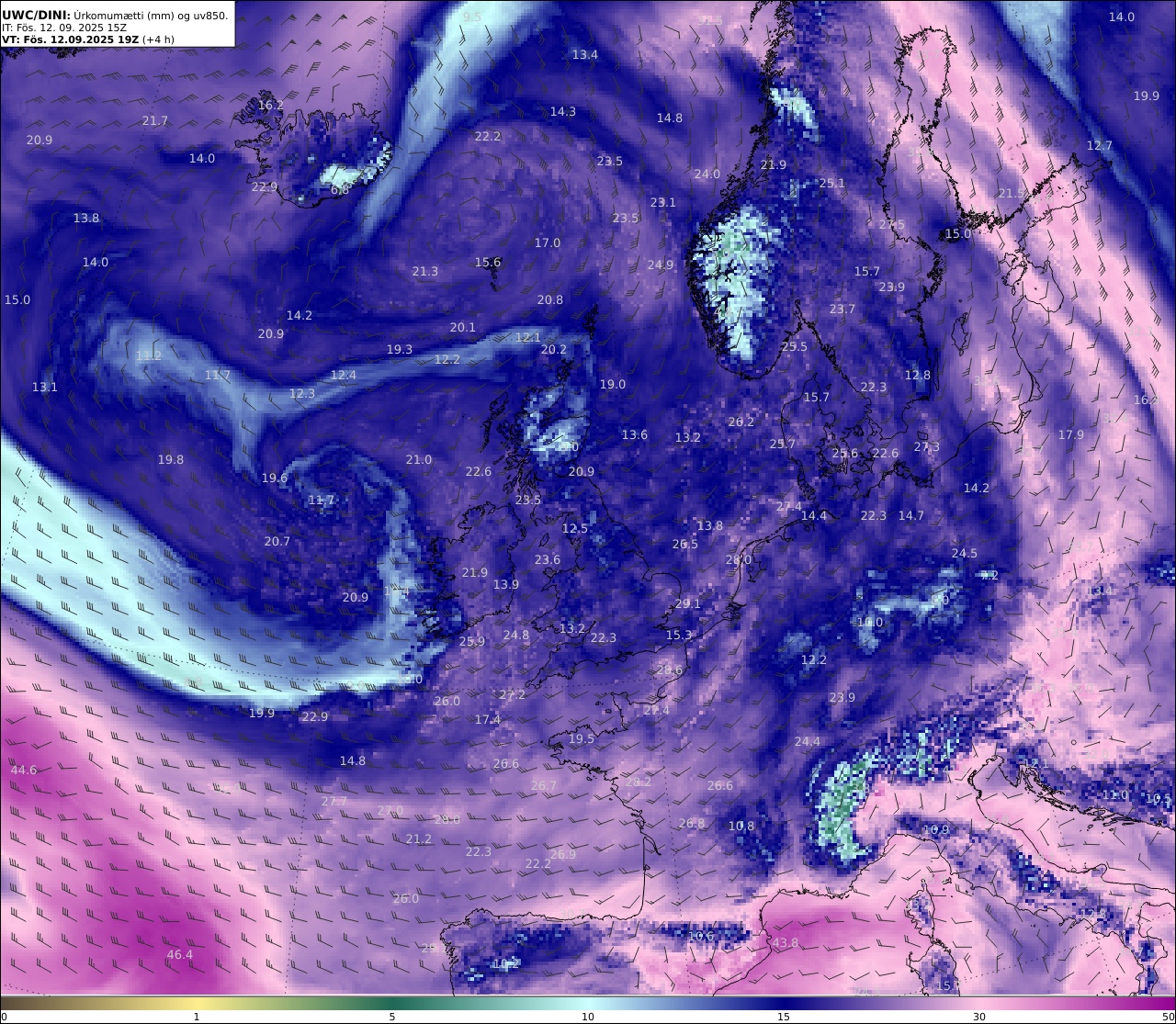
Task: Click the 17.9 value label
Action: pos(1071,435)
